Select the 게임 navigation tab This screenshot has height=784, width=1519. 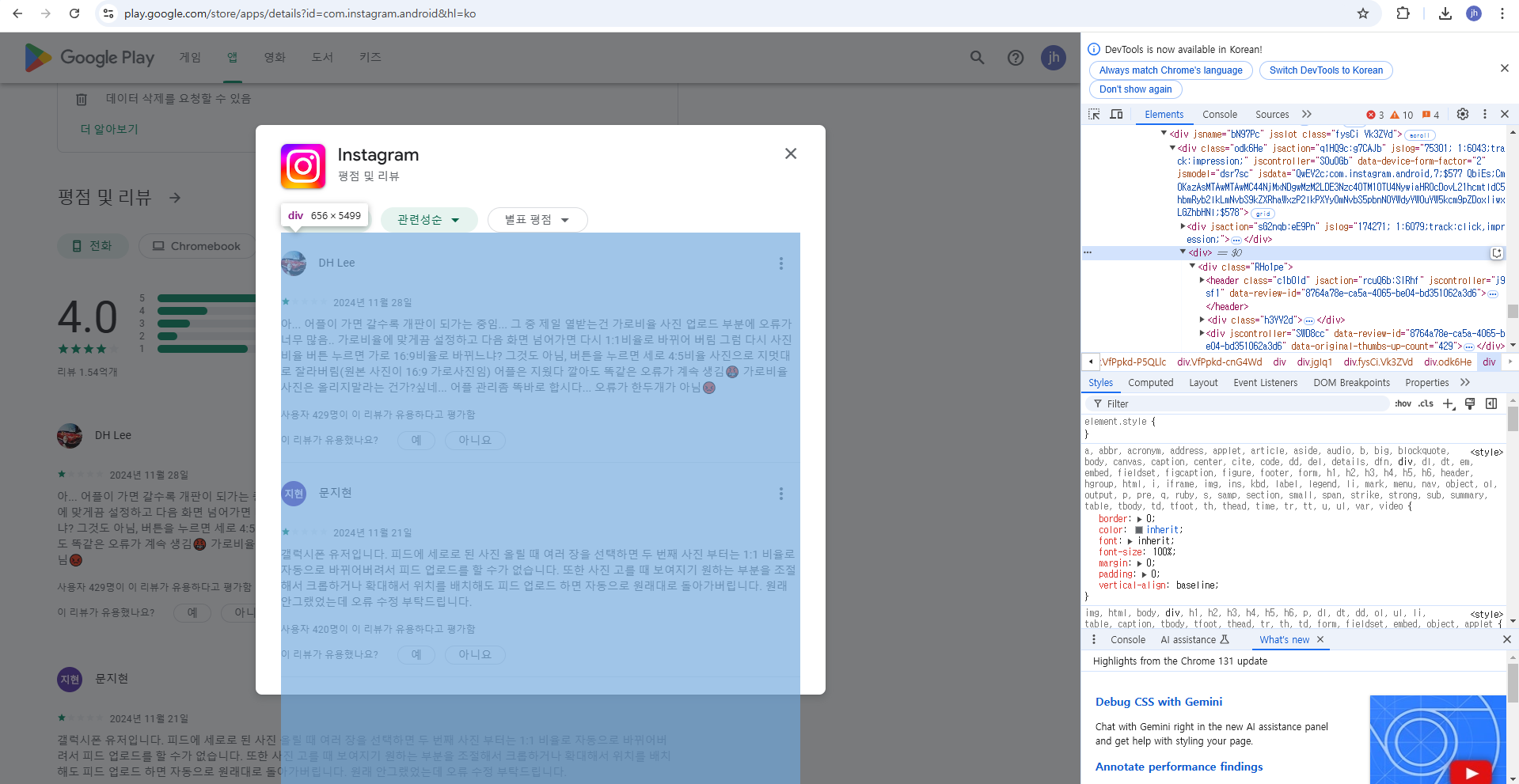(x=190, y=58)
